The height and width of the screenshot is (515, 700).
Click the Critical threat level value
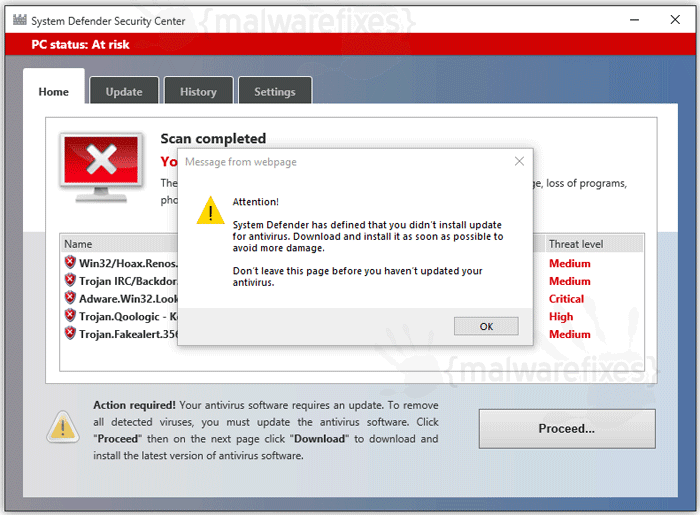coord(566,299)
